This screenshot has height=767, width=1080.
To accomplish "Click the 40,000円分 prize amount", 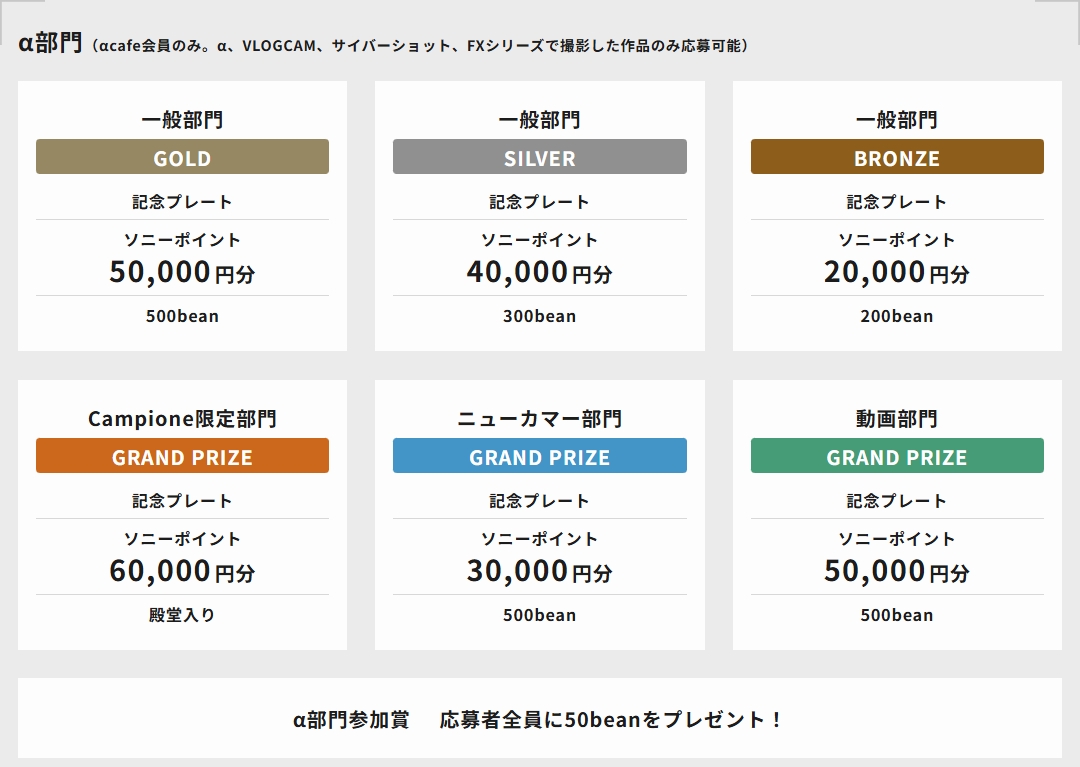I will tap(539, 272).
